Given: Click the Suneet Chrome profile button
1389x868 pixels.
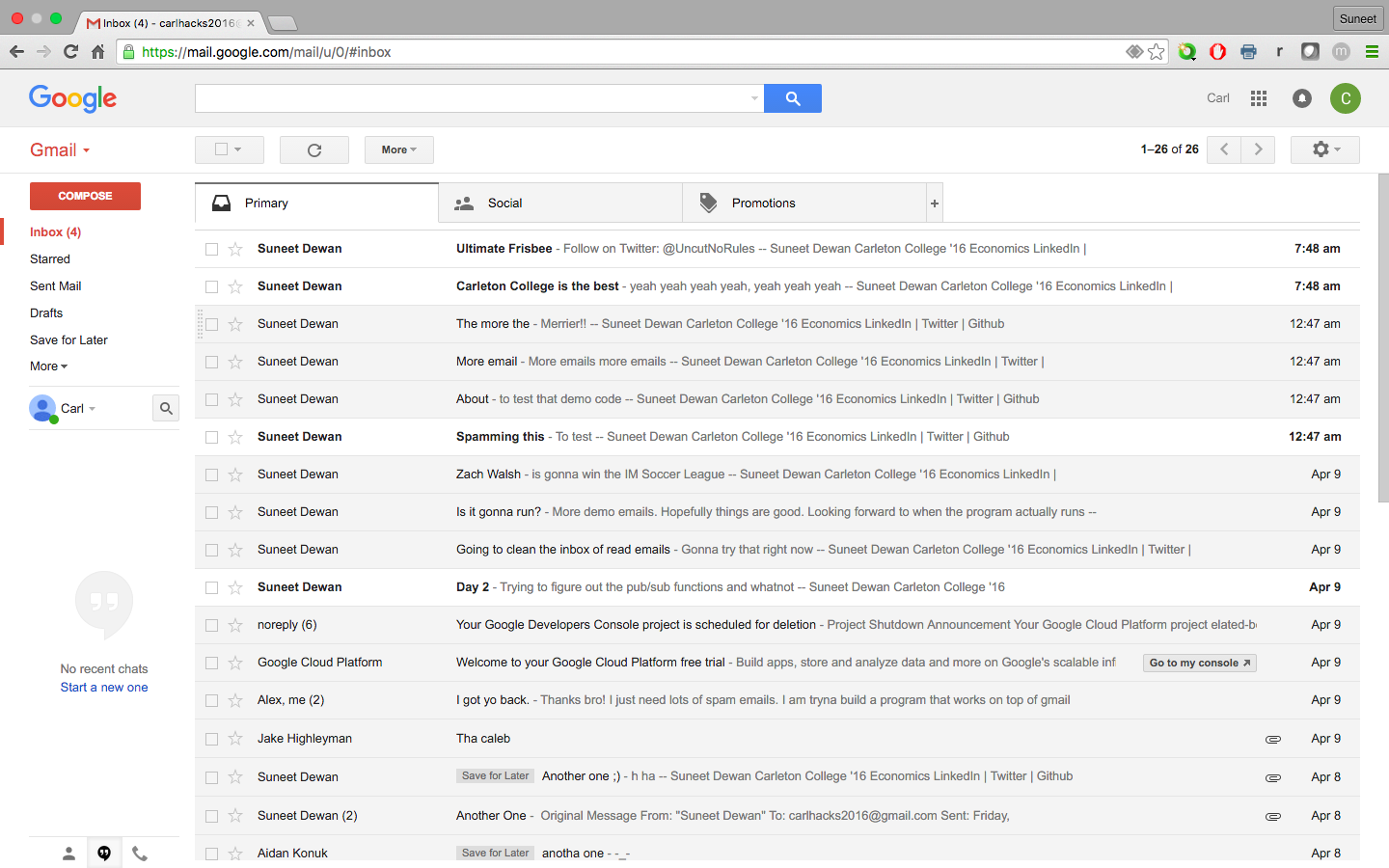Looking at the screenshot, I should point(1357,18).
